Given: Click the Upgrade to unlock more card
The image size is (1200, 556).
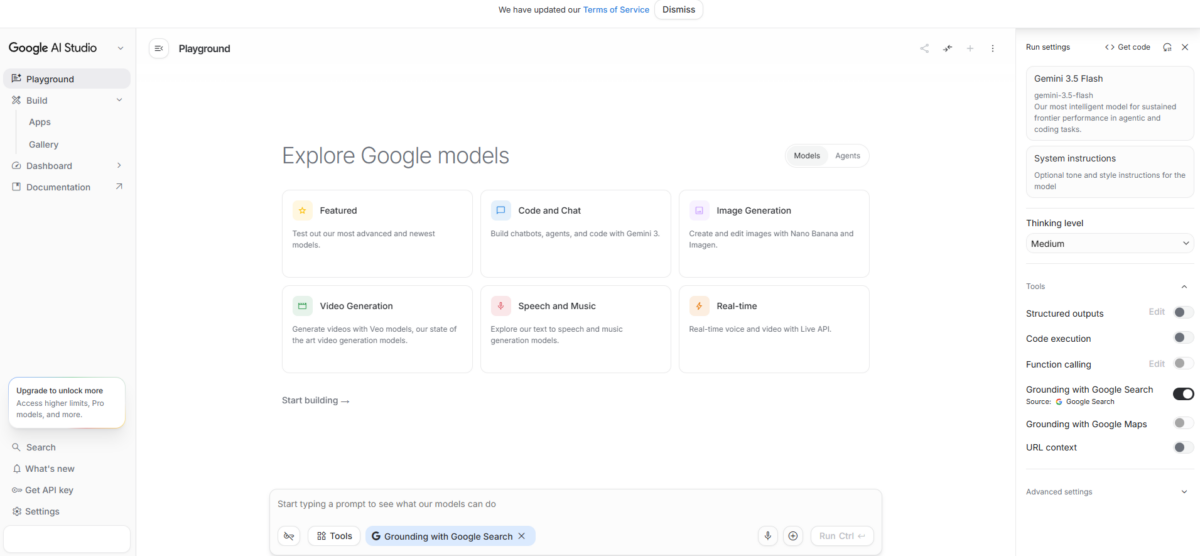Looking at the screenshot, I should 66,402.
